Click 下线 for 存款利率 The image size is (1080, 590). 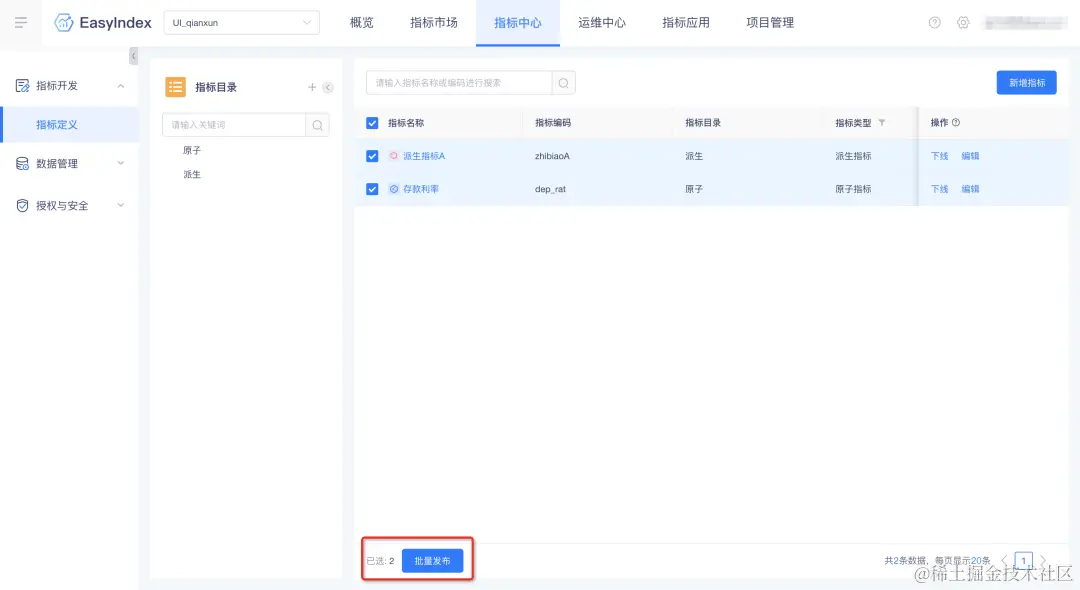pyautogui.click(x=939, y=189)
